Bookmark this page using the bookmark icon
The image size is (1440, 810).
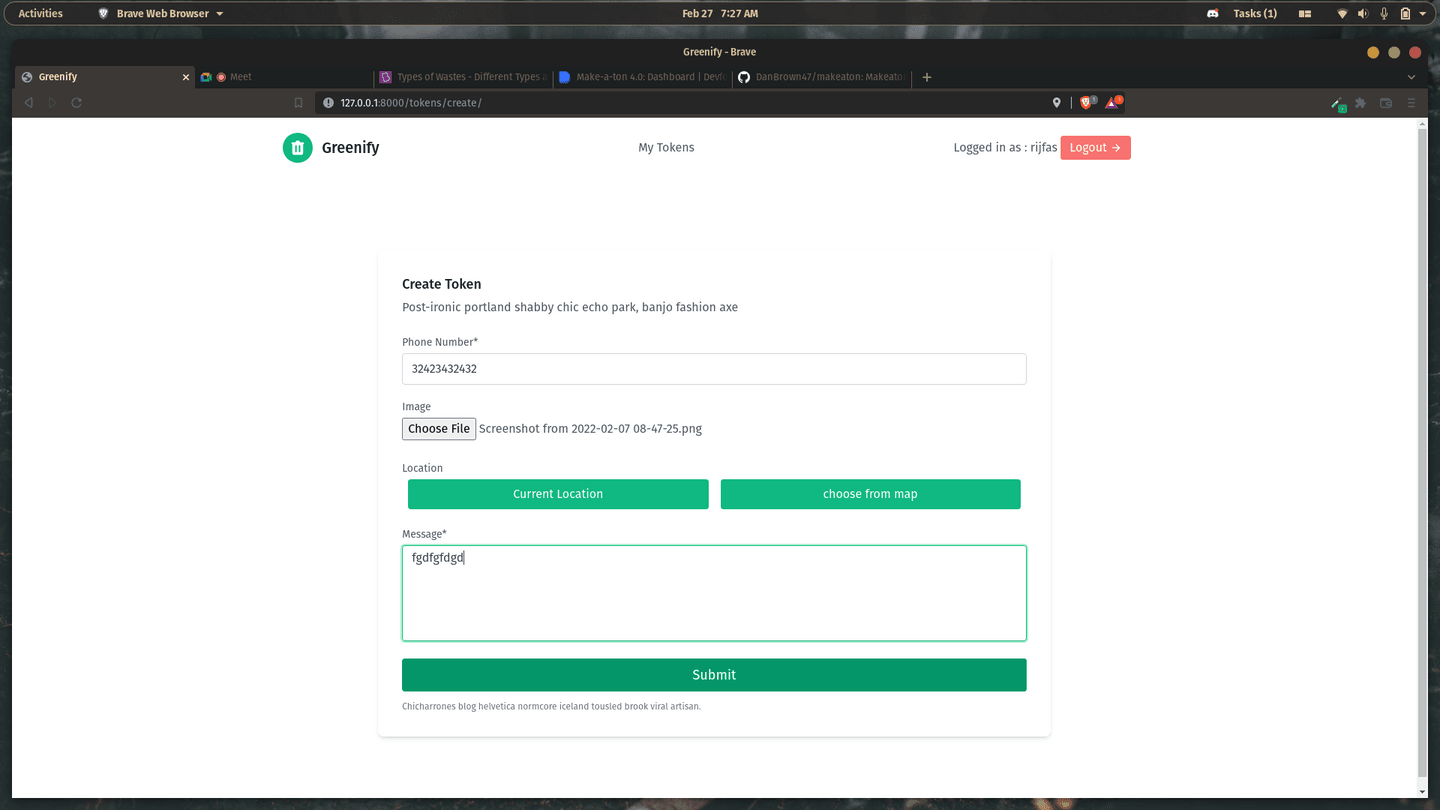tap(298, 103)
